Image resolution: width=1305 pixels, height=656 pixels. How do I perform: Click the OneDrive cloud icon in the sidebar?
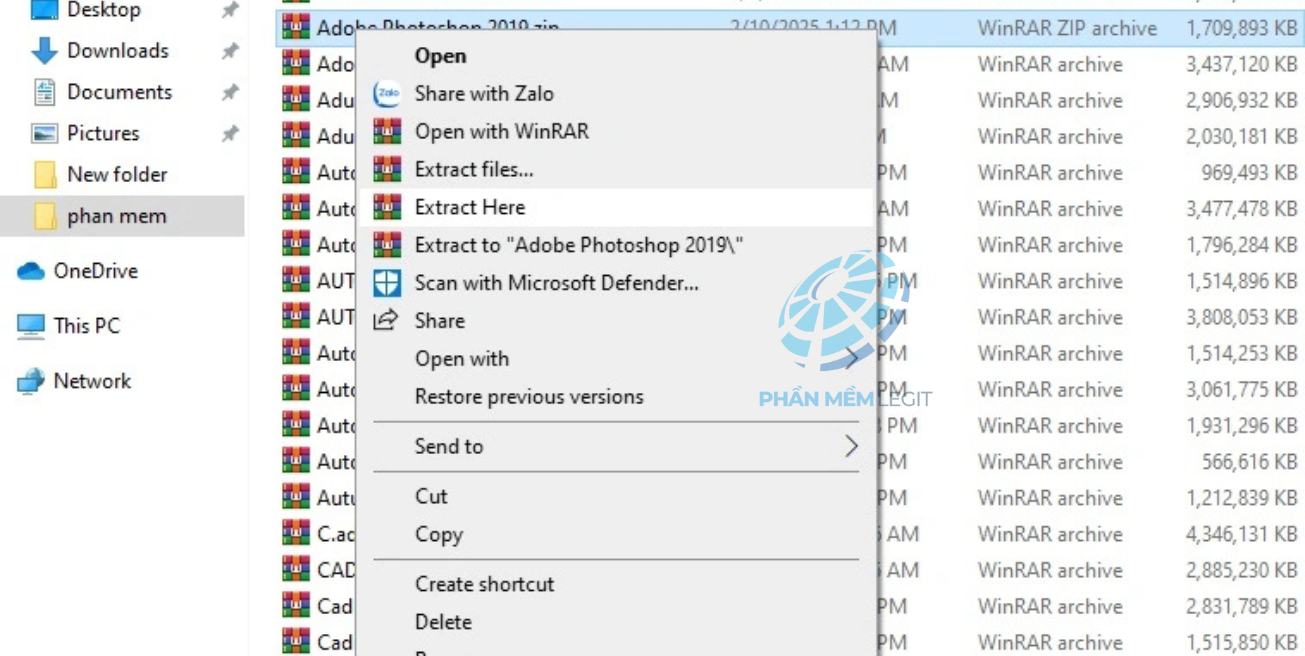[31, 271]
